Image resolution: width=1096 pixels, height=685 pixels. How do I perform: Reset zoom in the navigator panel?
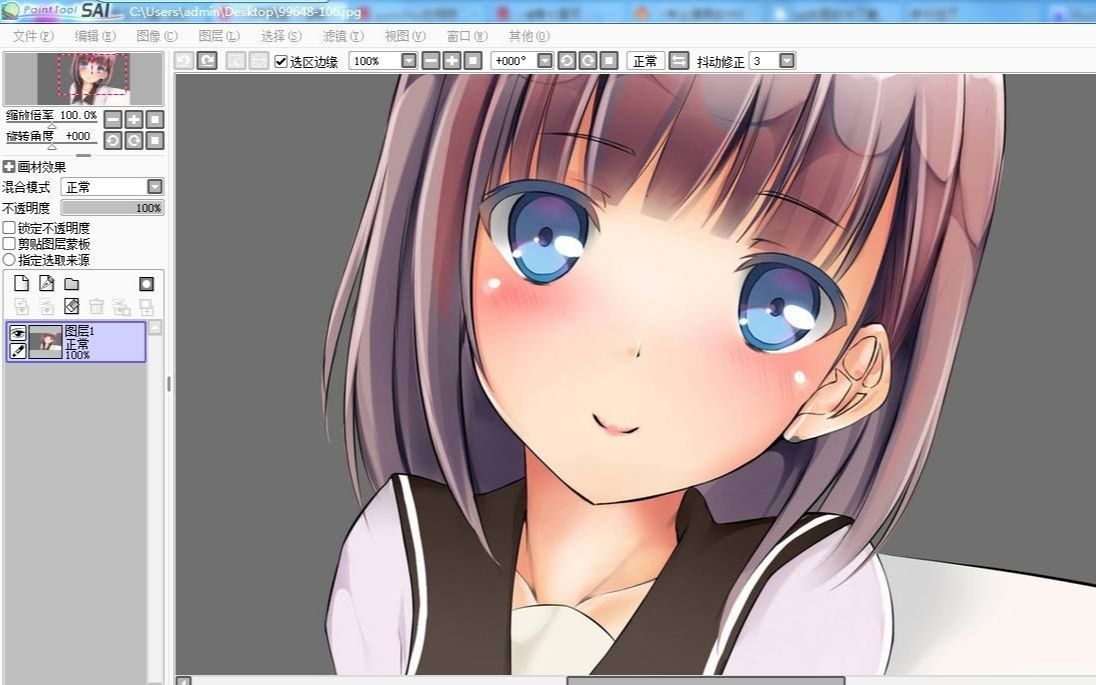(x=155, y=119)
